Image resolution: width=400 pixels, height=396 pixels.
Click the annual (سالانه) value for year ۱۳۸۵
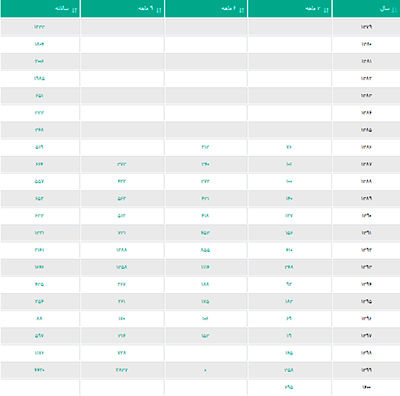pos(39,130)
